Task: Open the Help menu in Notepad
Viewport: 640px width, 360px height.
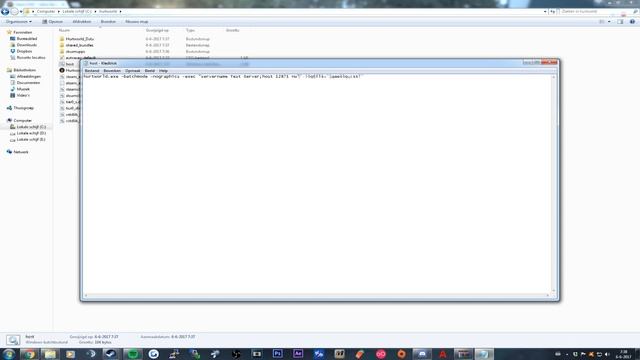Action: point(163,71)
